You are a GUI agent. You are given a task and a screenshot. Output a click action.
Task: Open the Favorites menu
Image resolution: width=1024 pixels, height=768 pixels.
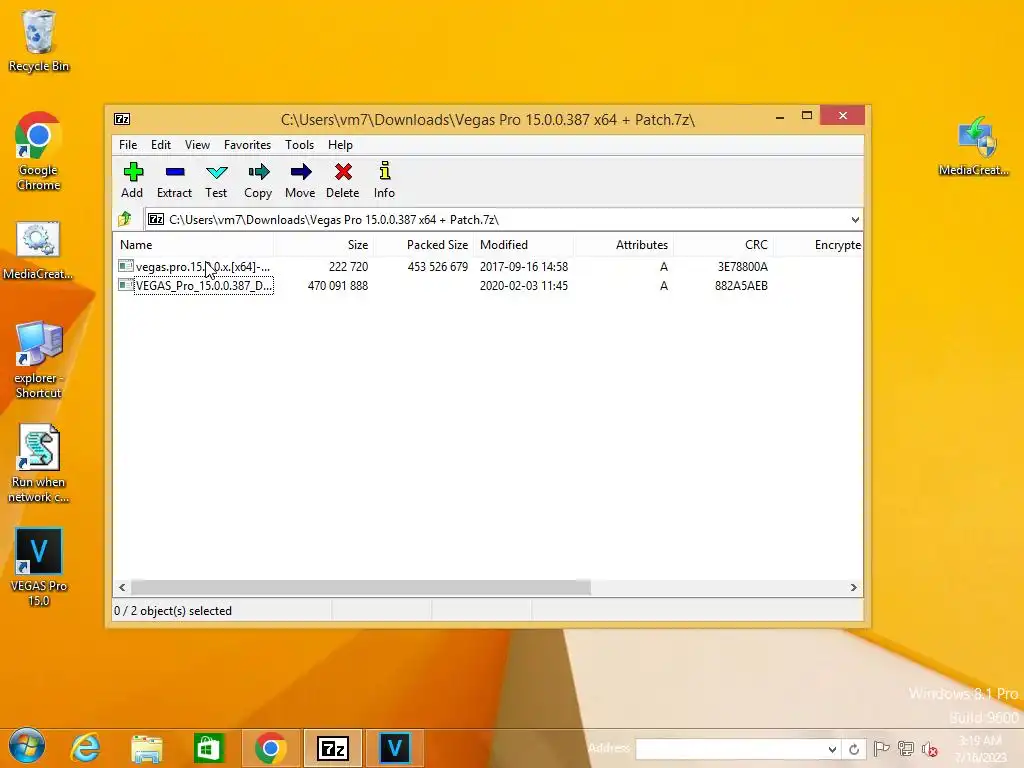click(x=248, y=145)
